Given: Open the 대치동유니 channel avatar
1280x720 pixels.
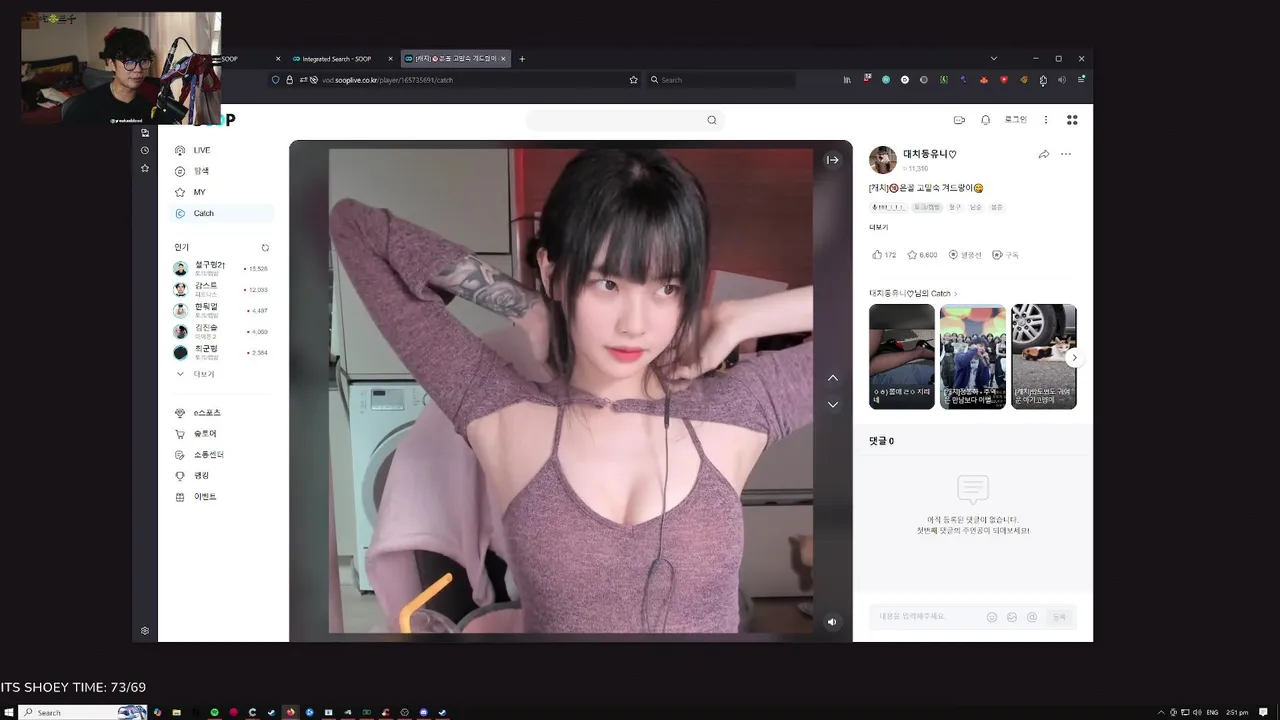Looking at the screenshot, I should tap(883, 160).
